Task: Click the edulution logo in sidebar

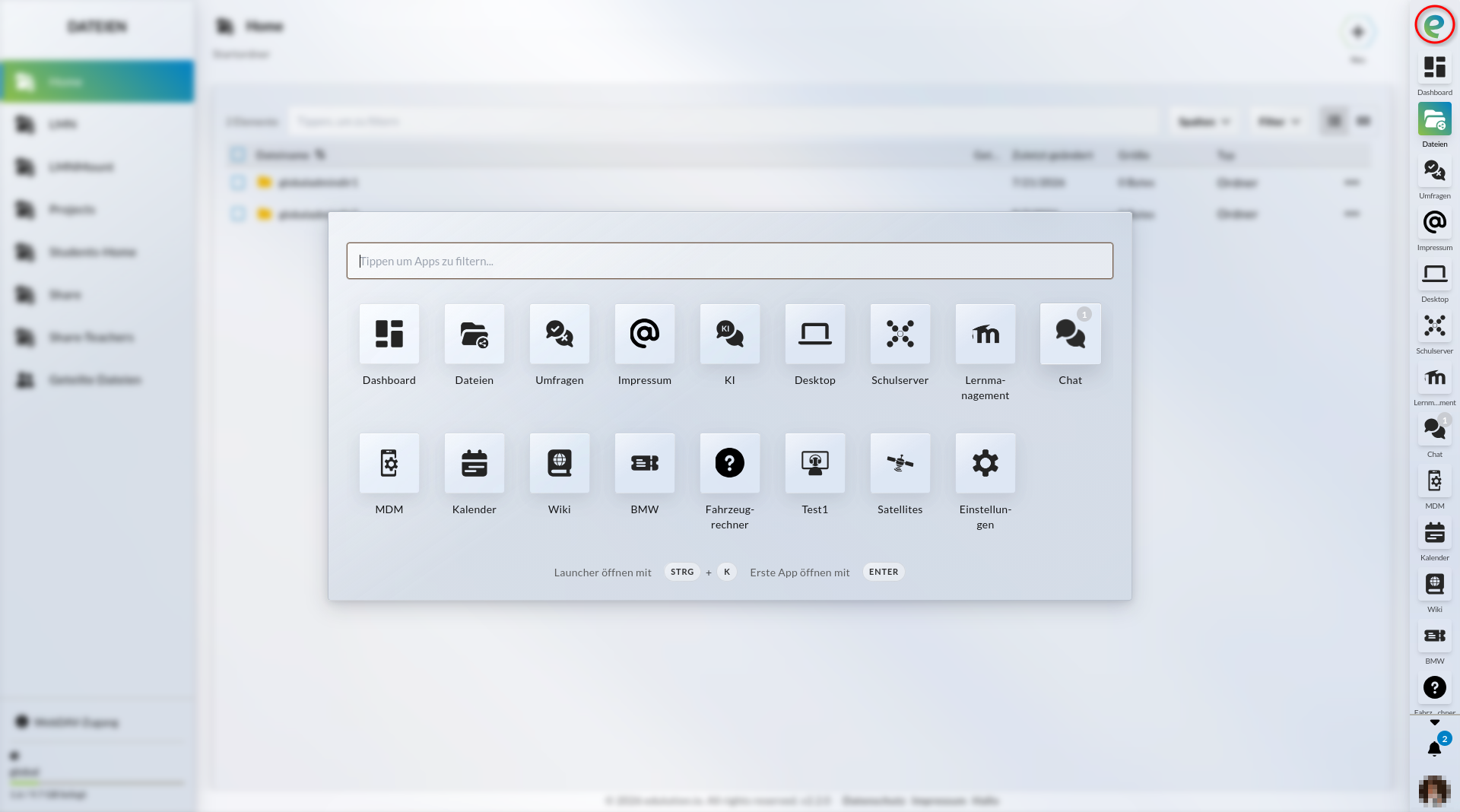Action: click(1434, 25)
